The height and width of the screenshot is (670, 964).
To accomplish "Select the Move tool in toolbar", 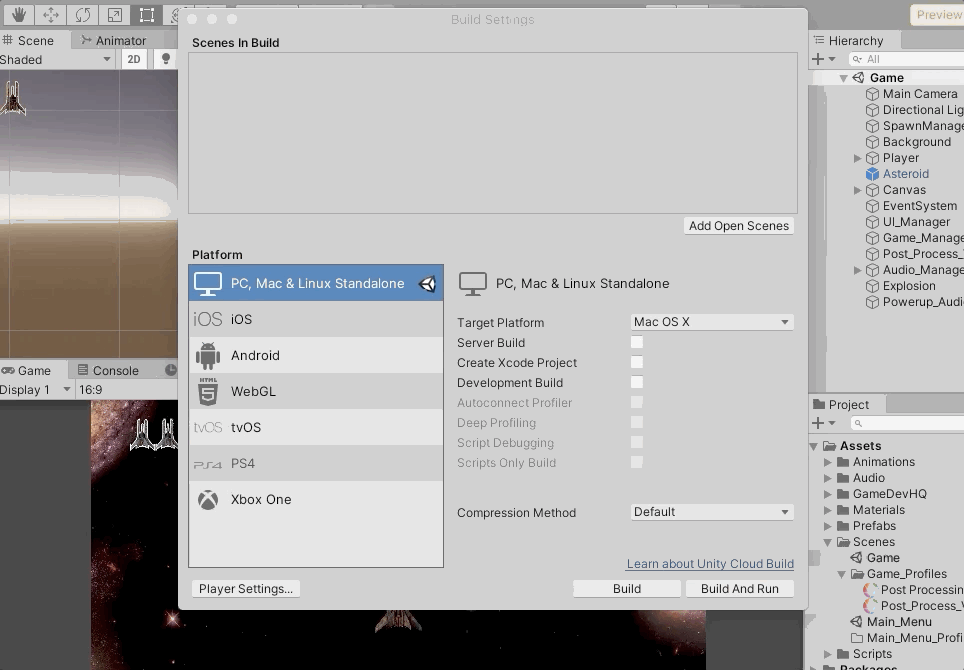I will point(50,14).
